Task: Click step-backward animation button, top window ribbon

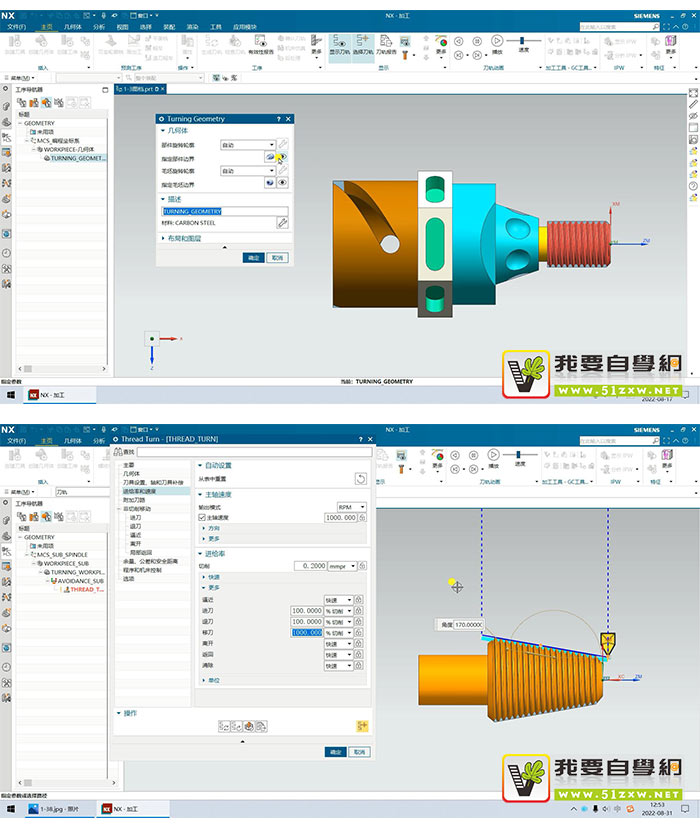Action: pos(459,55)
